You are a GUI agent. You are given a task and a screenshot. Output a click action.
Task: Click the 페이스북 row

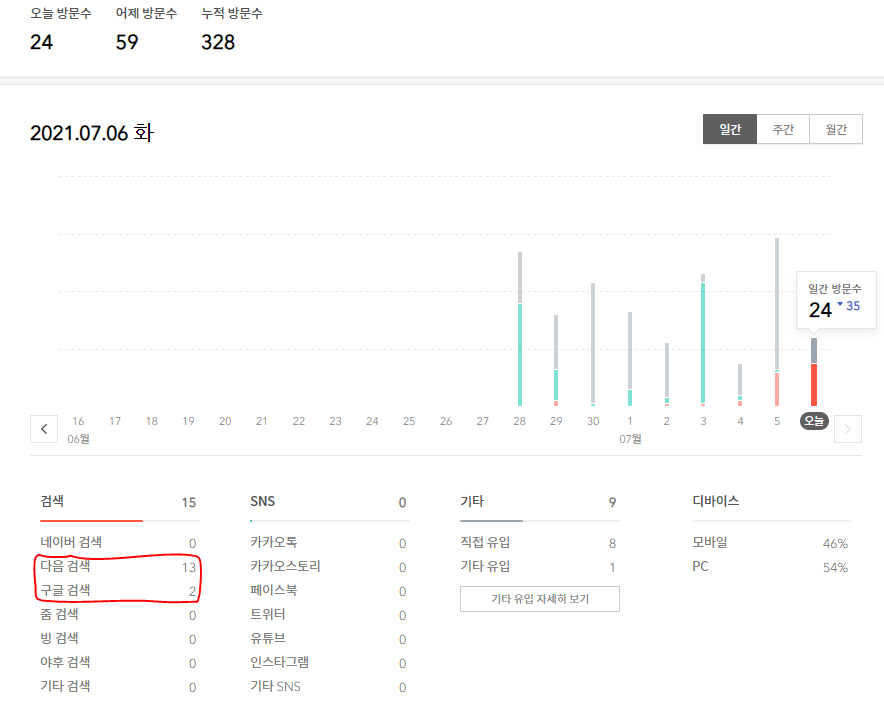tap(329, 590)
